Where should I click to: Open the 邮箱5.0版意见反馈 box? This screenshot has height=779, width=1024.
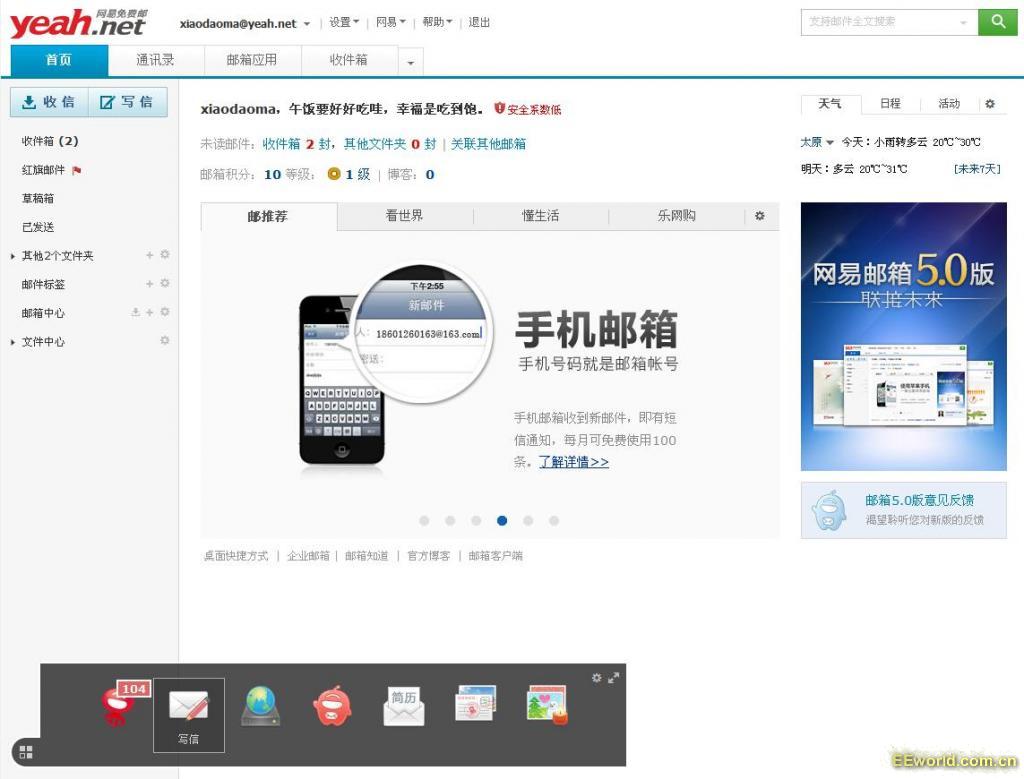click(x=904, y=510)
